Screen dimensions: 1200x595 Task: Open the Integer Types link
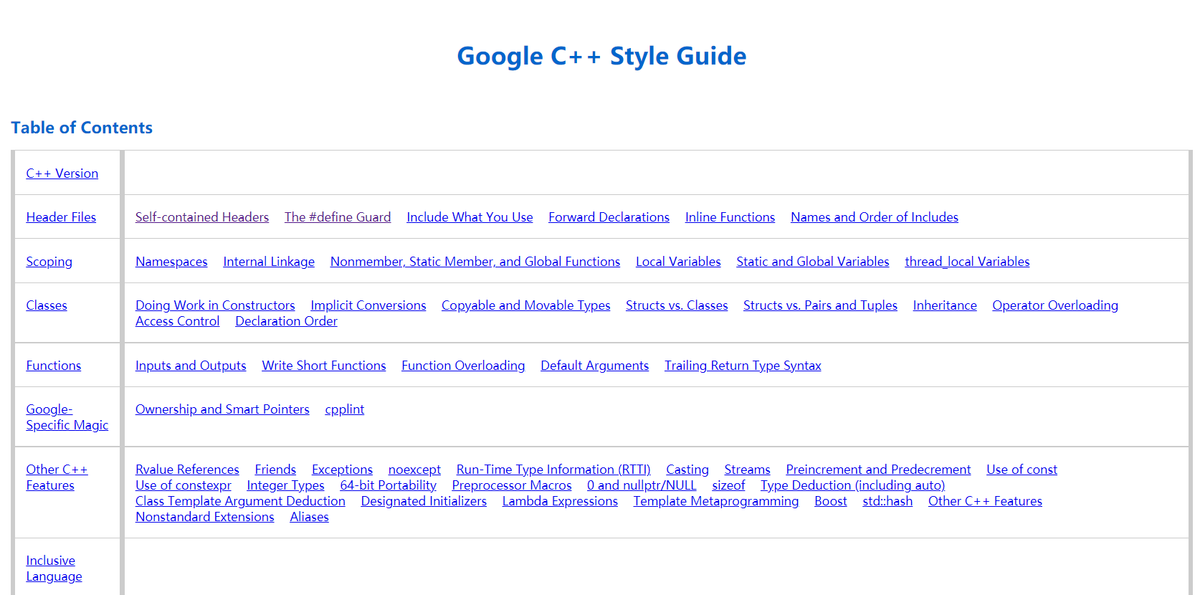click(x=286, y=485)
